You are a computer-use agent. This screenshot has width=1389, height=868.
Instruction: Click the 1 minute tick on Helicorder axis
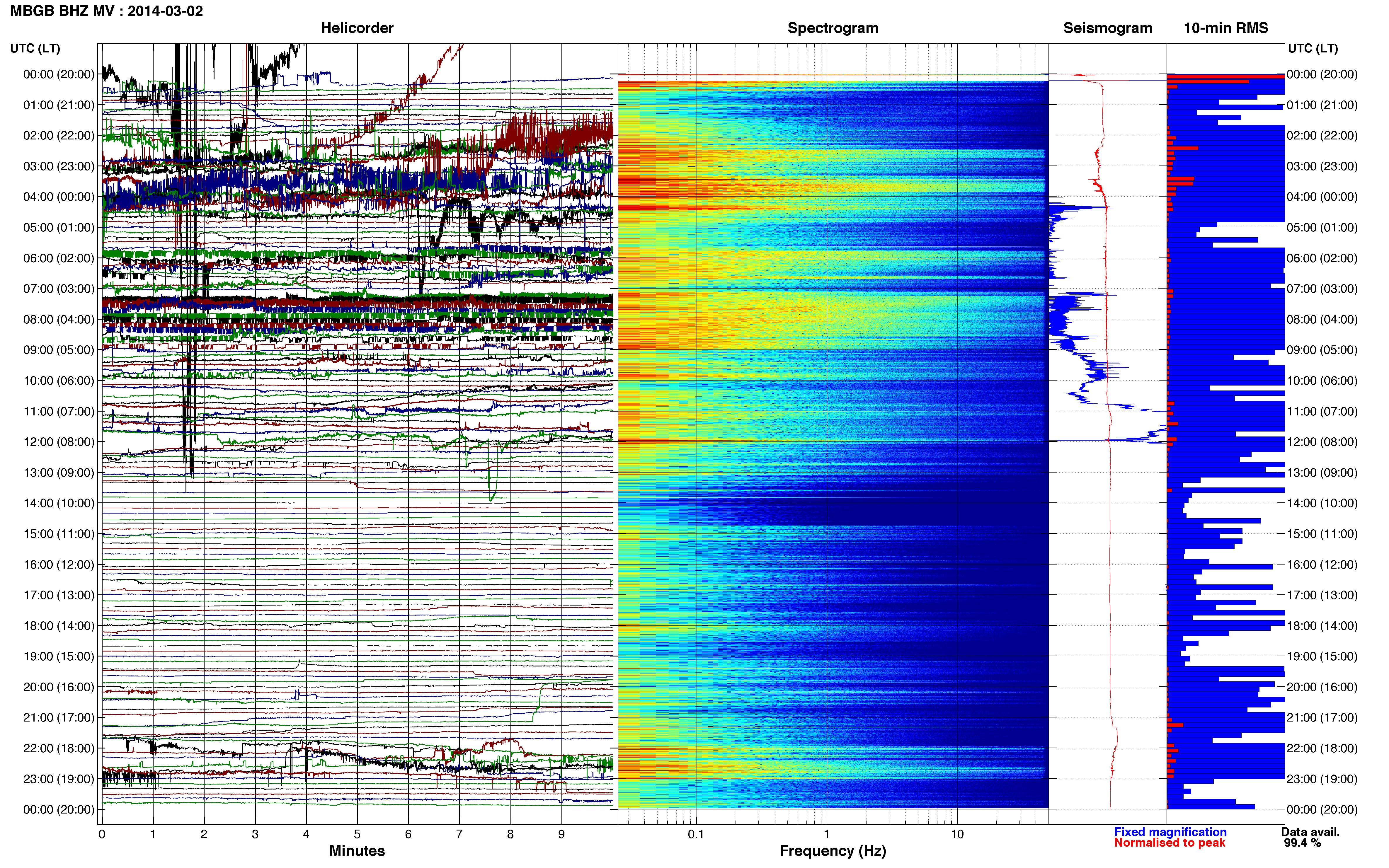click(x=153, y=834)
